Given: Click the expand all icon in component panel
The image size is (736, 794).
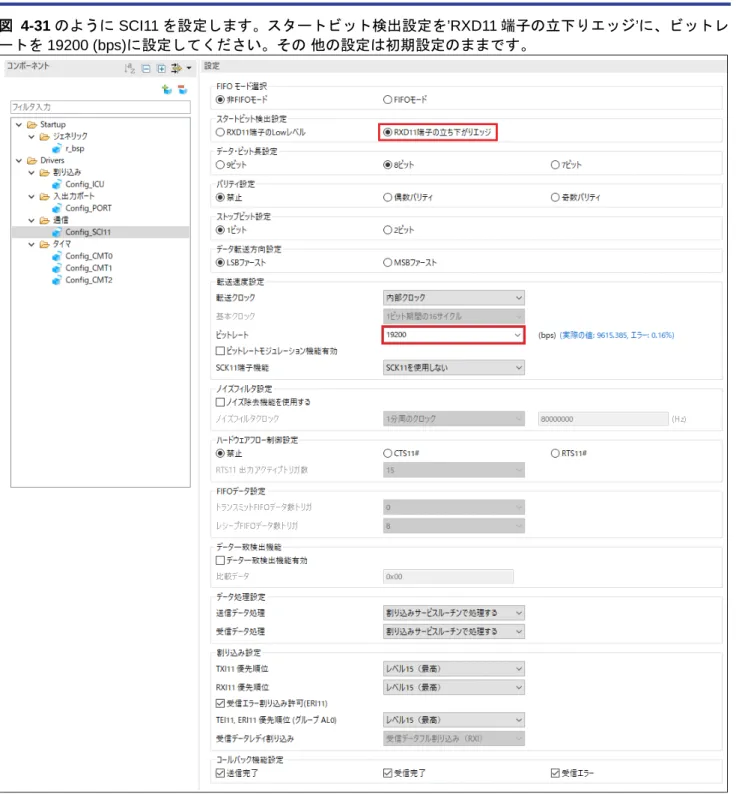Looking at the screenshot, I should pyautogui.click(x=161, y=68).
